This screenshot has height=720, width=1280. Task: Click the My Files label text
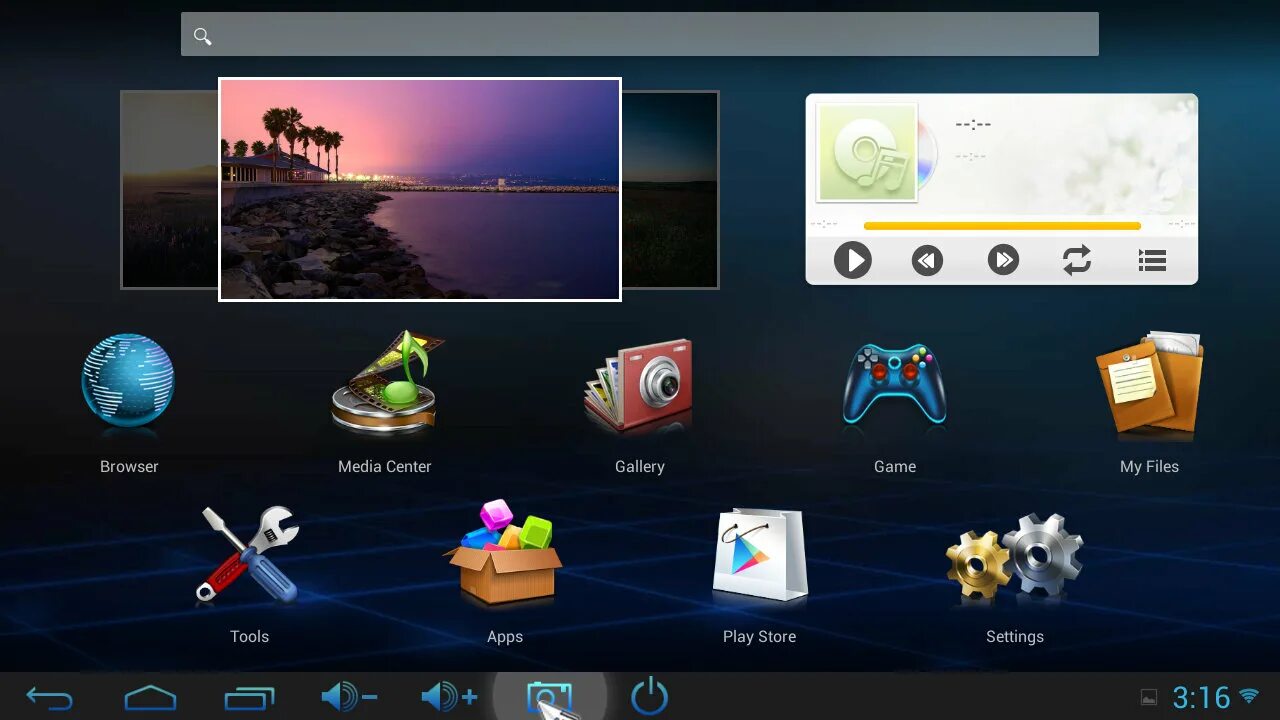[x=1149, y=467]
